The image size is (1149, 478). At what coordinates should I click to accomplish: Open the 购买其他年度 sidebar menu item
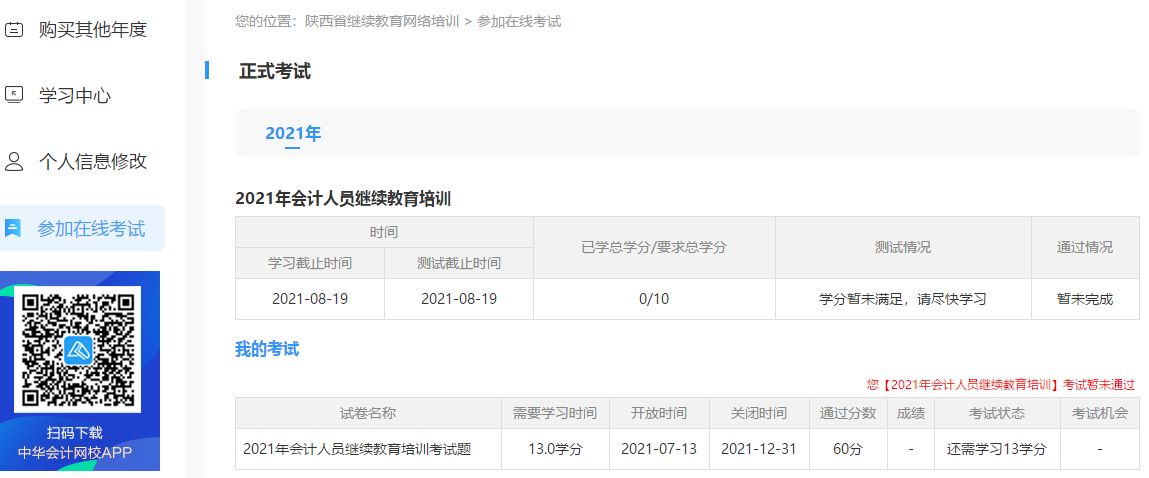click(92, 30)
